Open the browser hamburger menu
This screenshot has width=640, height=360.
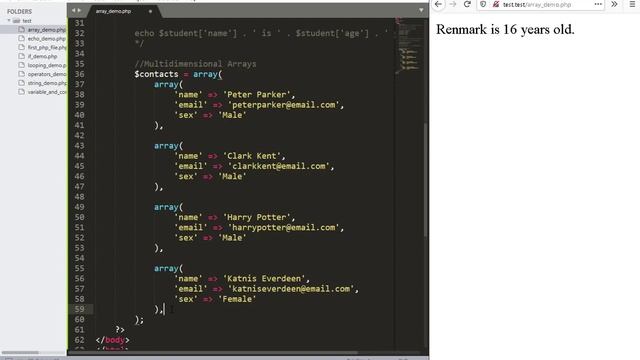632,4
